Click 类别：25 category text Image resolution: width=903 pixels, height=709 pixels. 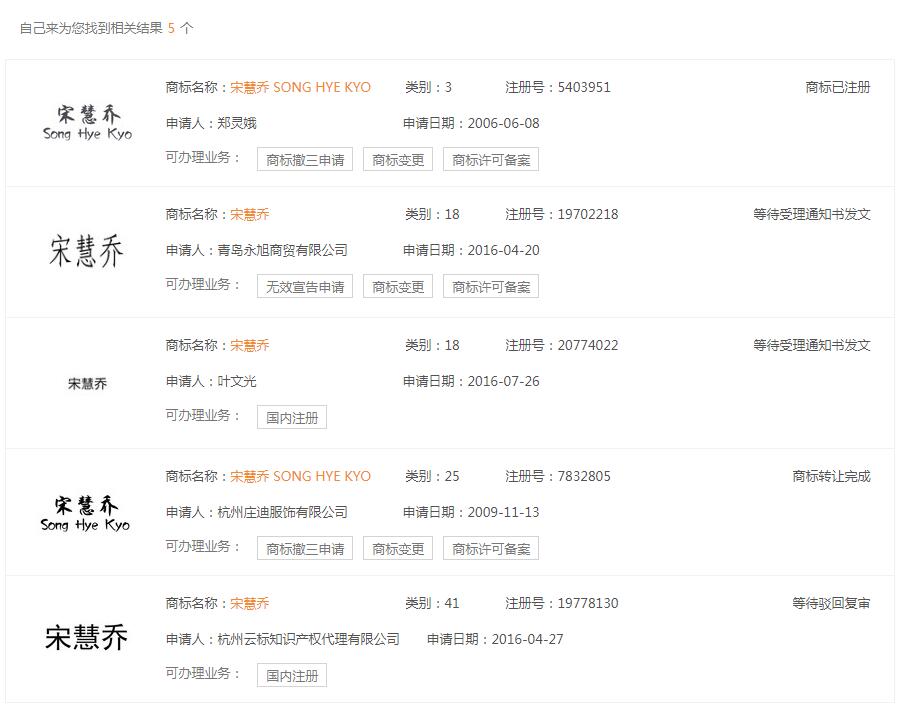432,476
